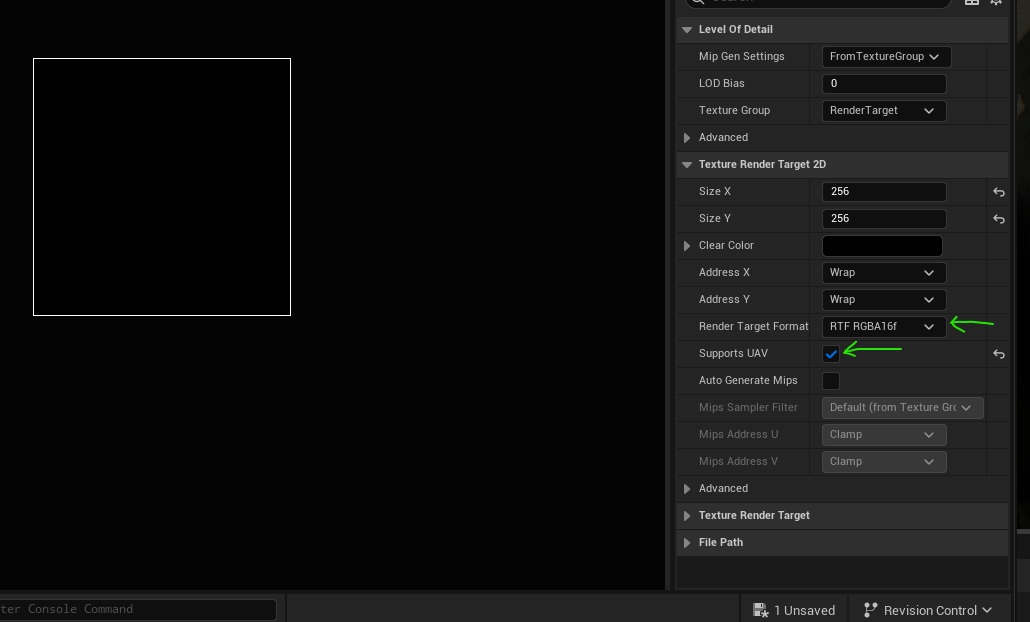Click the 'Mip Gen Settings' label

(741, 56)
